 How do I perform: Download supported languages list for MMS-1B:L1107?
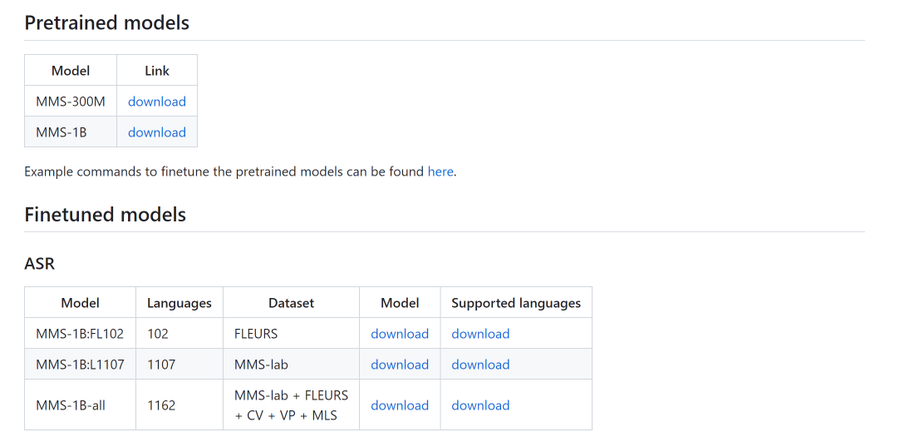(x=480, y=365)
